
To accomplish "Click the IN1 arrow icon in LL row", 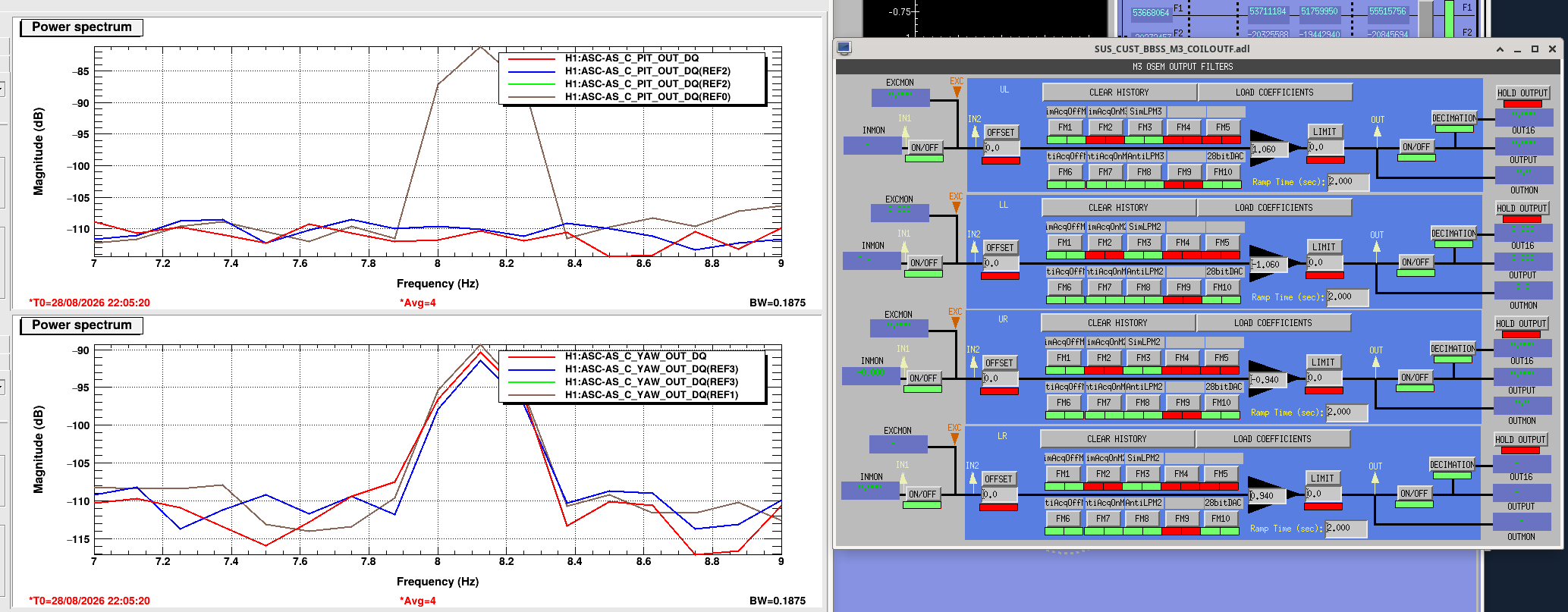I will click(903, 246).
